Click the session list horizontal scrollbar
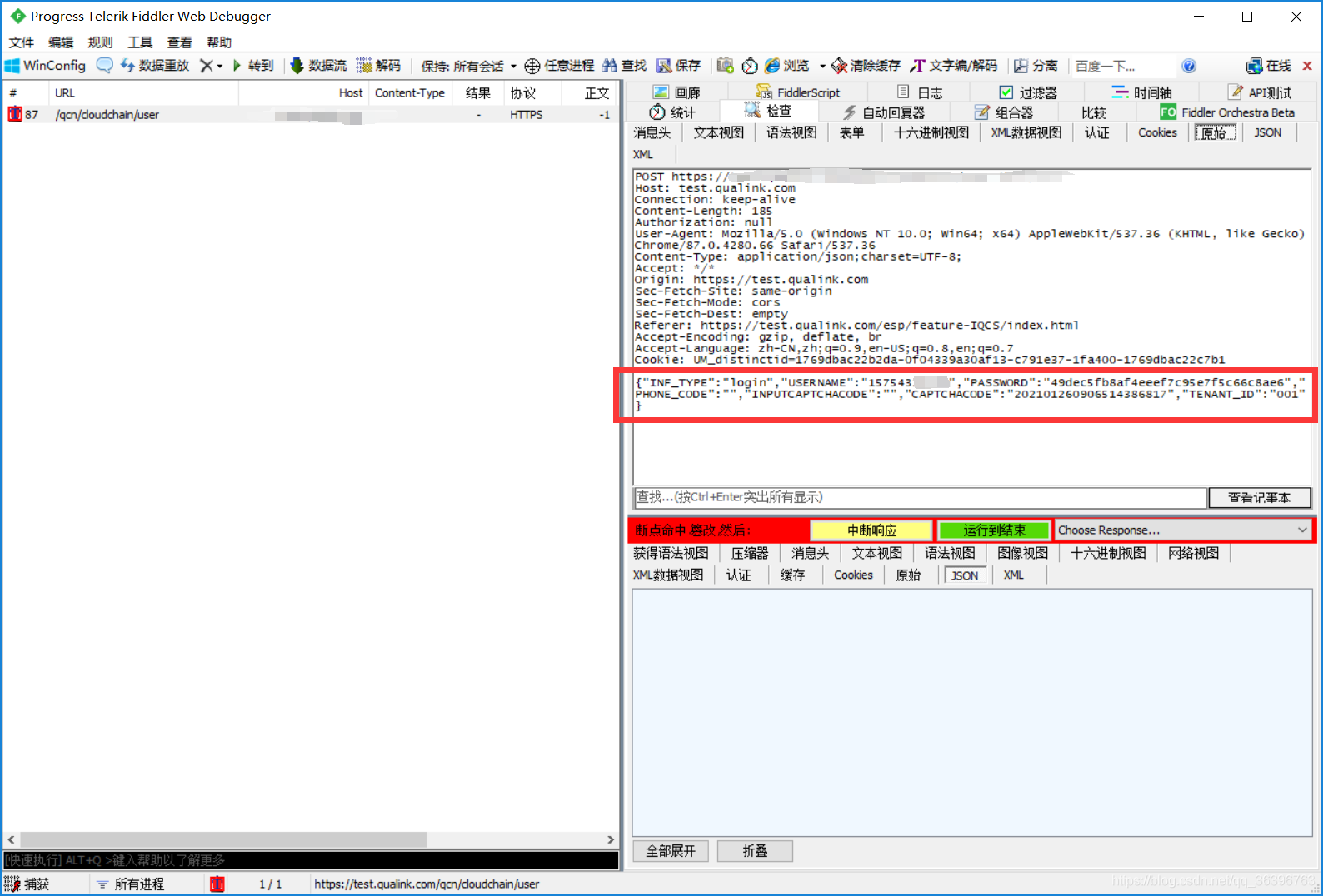The width and height of the screenshot is (1323, 896). [x=223, y=839]
